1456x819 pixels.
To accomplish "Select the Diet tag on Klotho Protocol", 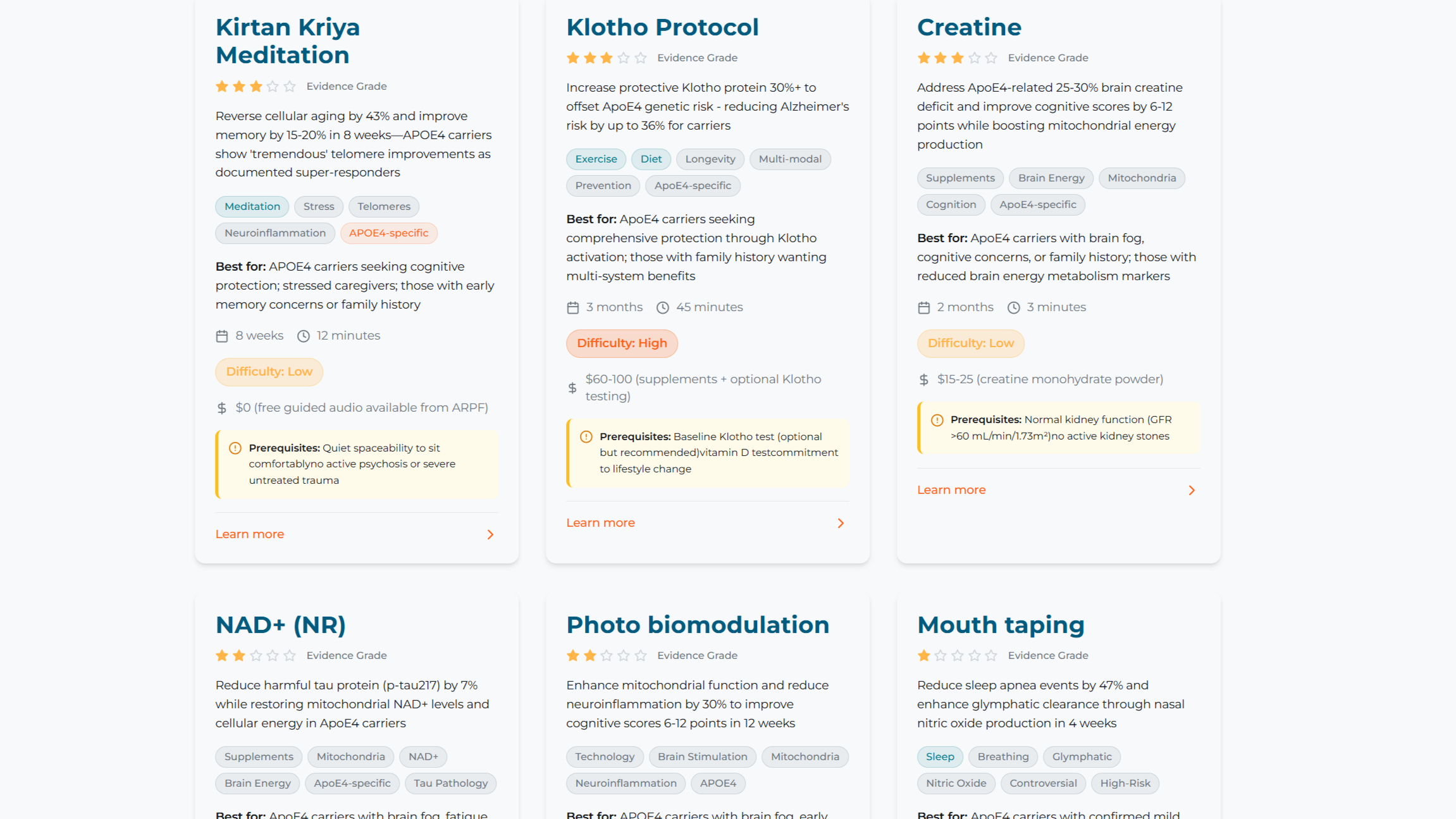I will [650, 159].
